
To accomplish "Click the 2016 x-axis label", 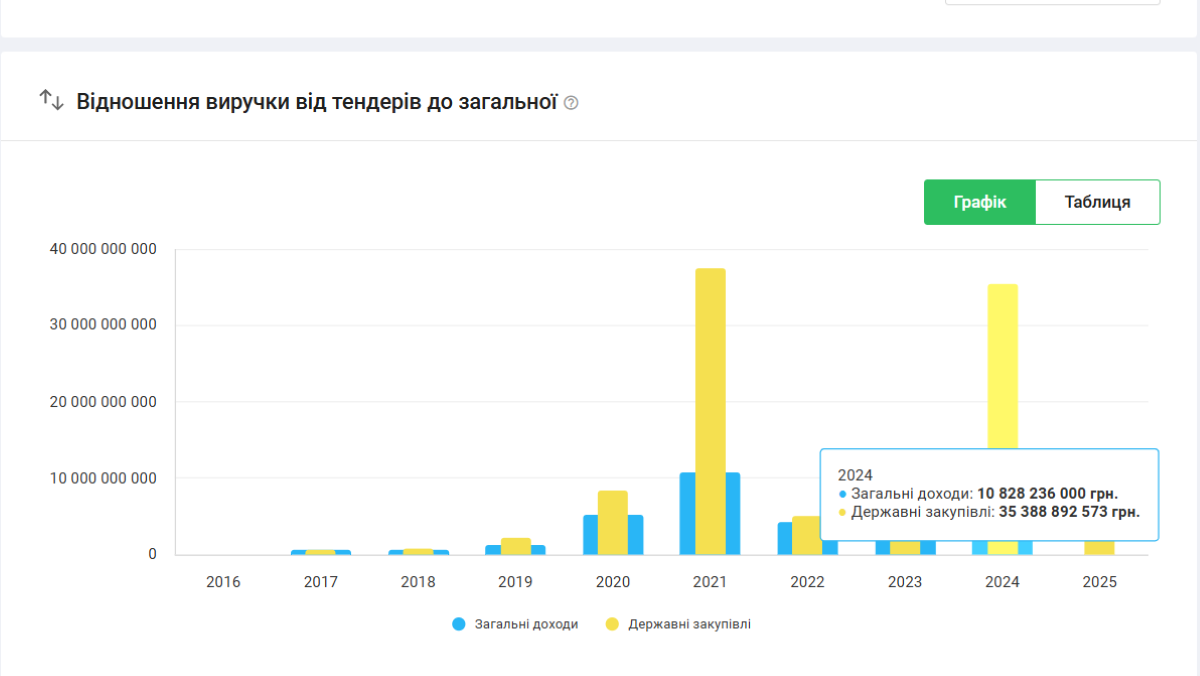I will click(223, 582).
